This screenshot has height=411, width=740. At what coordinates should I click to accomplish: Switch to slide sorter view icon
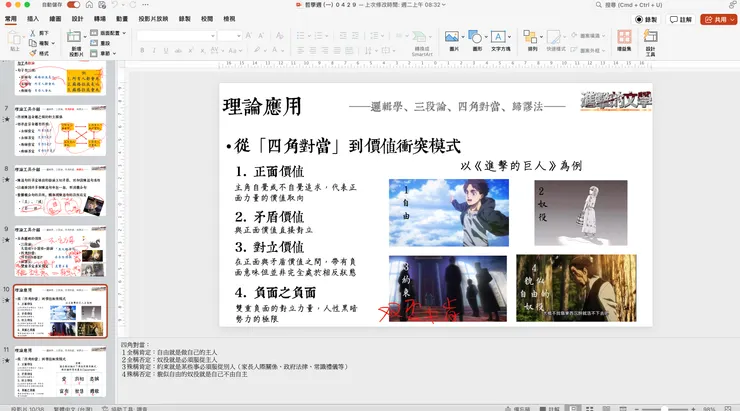pos(589,408)
